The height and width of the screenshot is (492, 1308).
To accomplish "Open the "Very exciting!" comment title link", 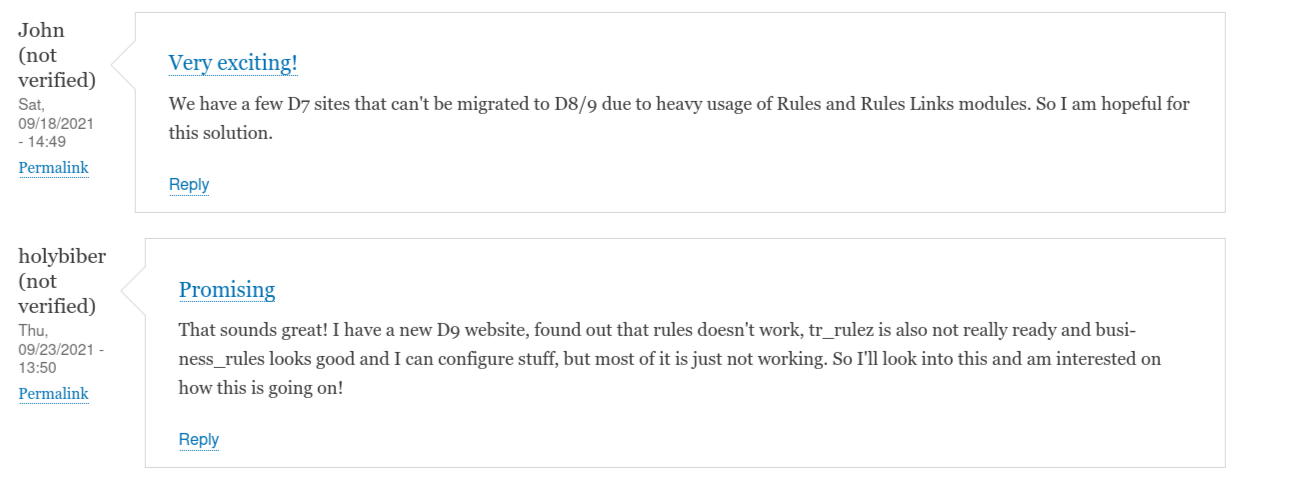I will [x=233, y=63].
